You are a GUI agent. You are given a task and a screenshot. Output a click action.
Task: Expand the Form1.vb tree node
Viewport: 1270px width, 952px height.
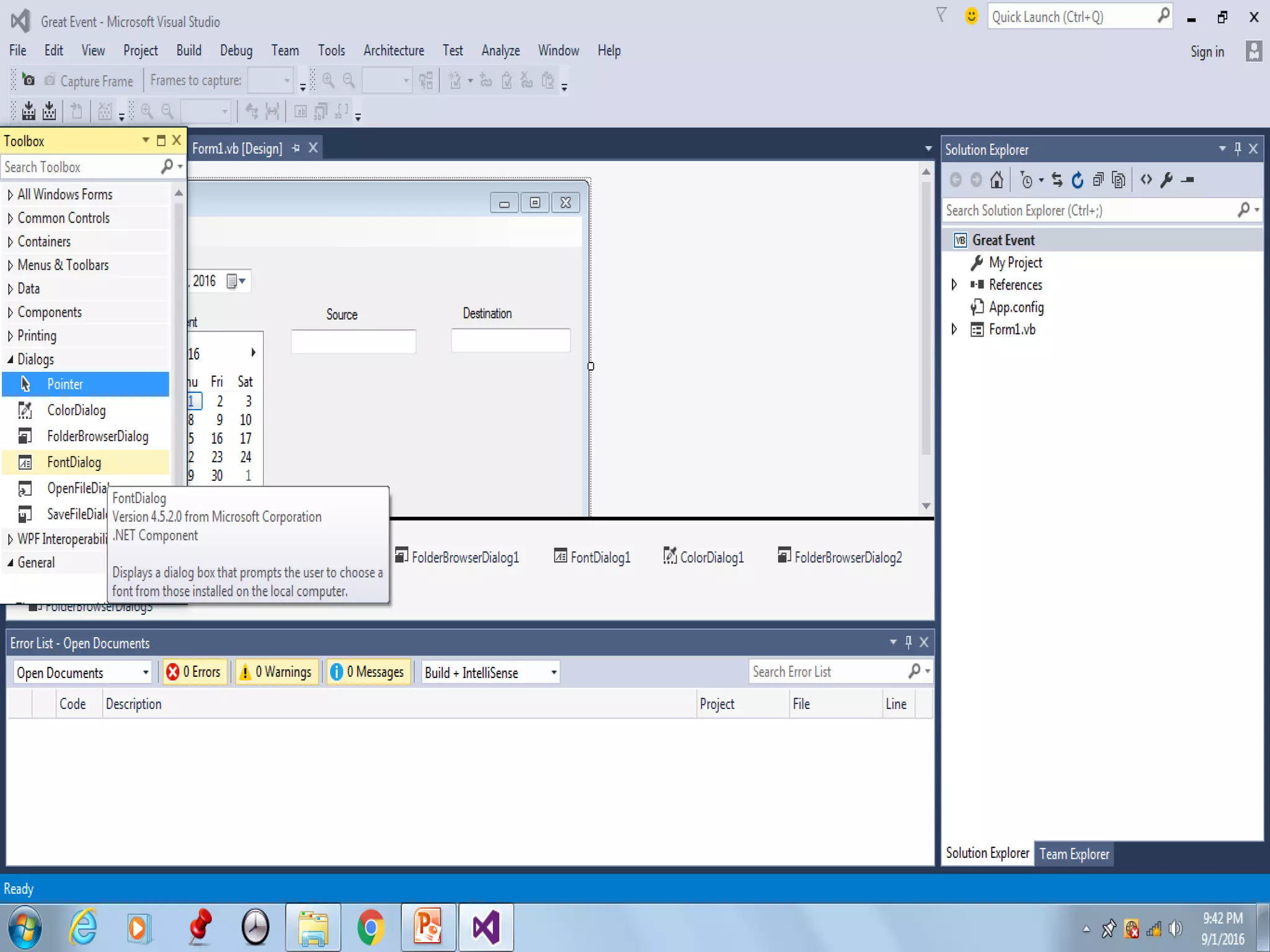click(x=954, y=329)
